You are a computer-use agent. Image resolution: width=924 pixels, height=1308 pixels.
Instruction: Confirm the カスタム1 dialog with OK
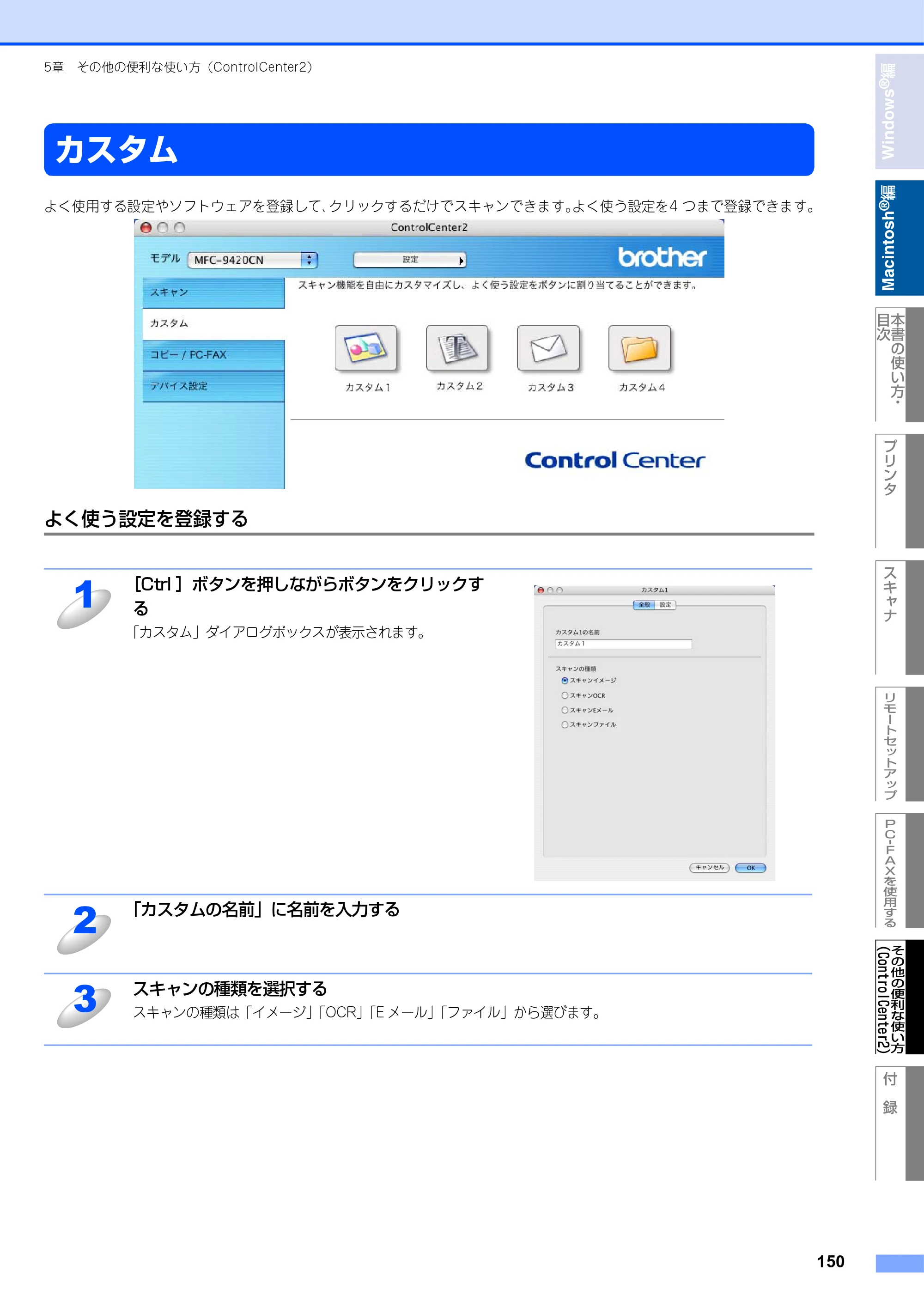(x=750, y=868)
